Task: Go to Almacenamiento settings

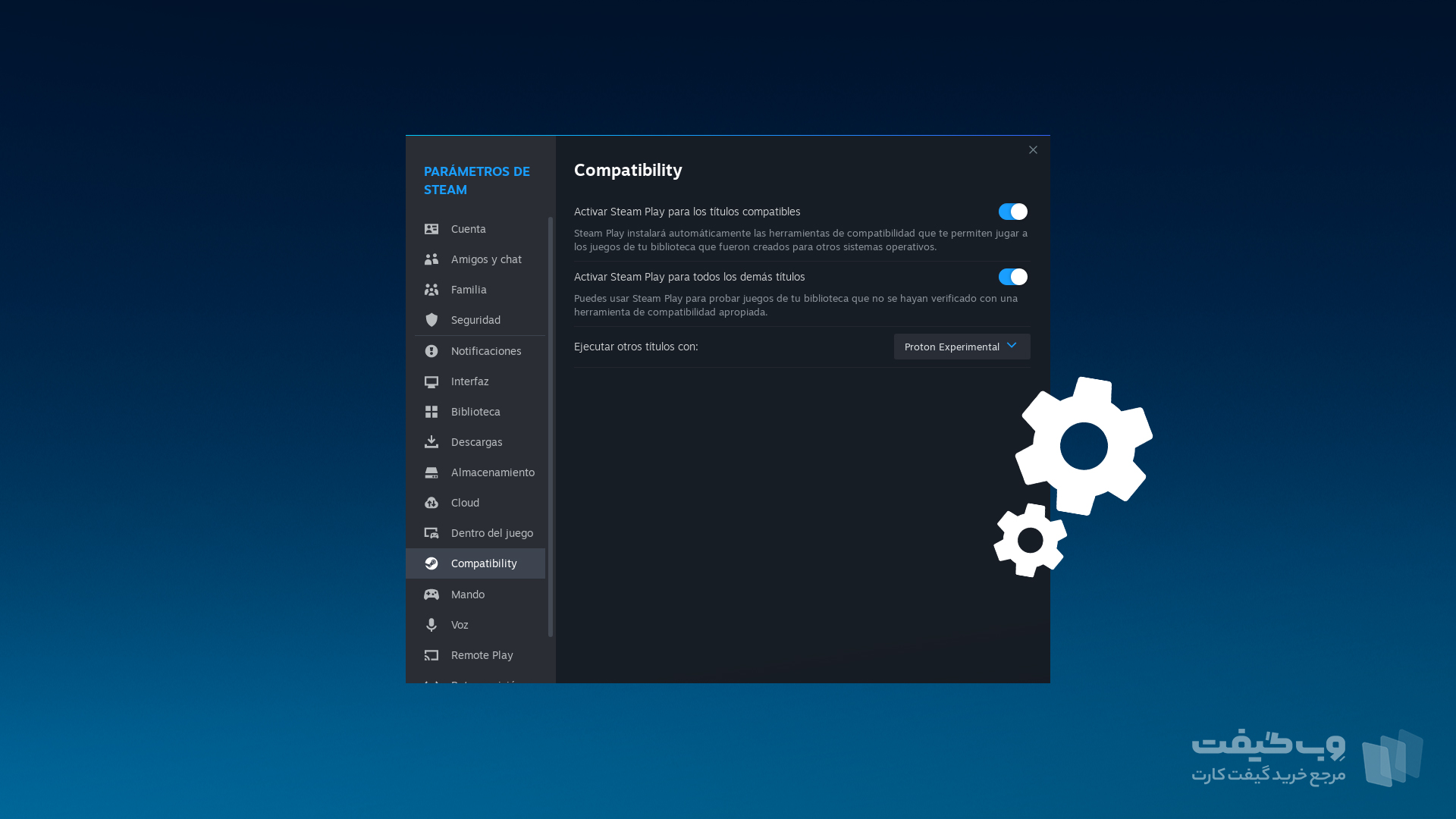Action: [475, 472]
